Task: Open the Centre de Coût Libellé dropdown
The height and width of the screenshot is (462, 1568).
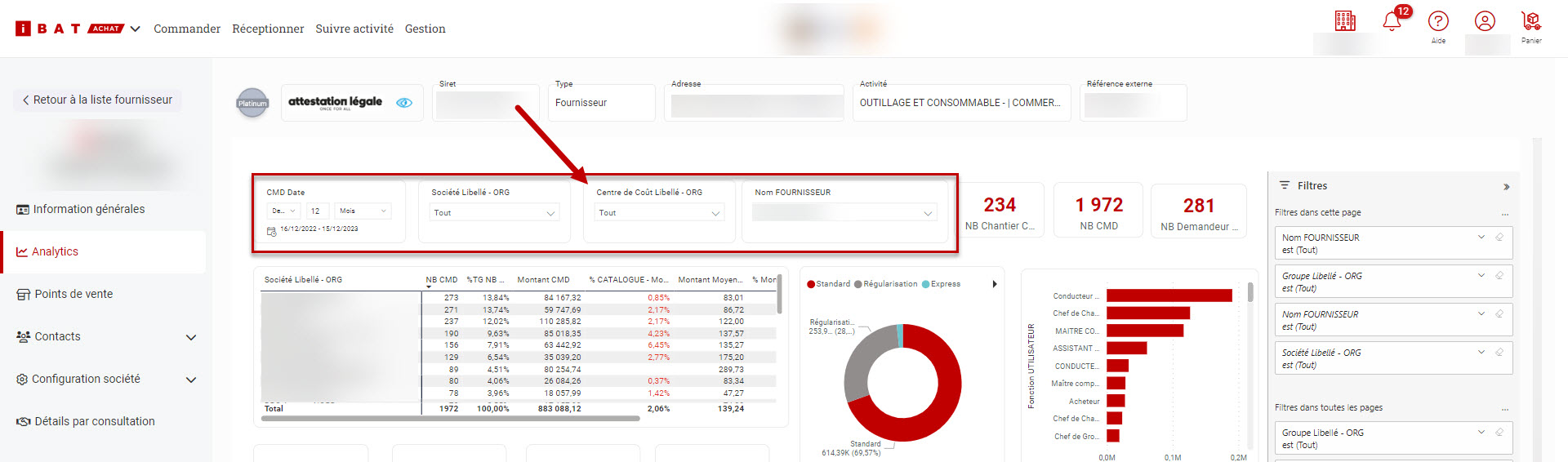Action: (x=658, y=213)
